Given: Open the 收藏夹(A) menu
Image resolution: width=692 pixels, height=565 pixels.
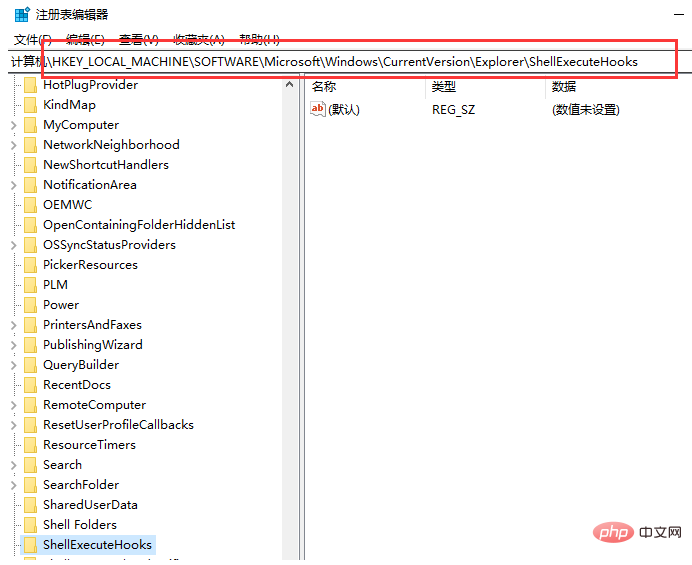Looking at the screenshot, I should (x=199, y=40).
